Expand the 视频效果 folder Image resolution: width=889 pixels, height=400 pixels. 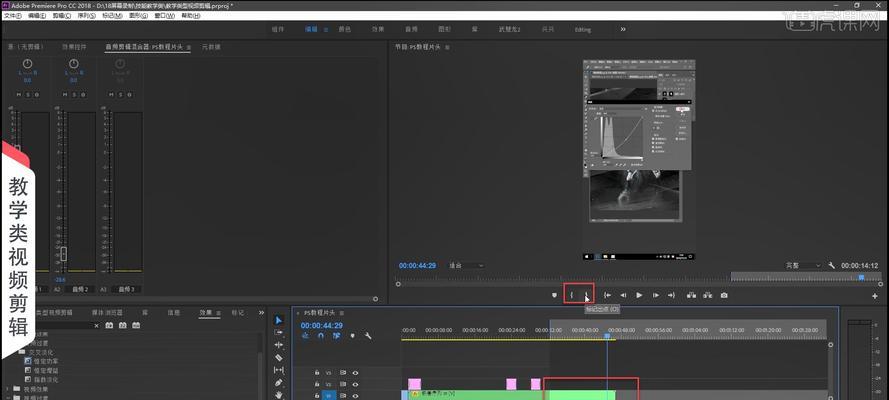pos(7,389)
